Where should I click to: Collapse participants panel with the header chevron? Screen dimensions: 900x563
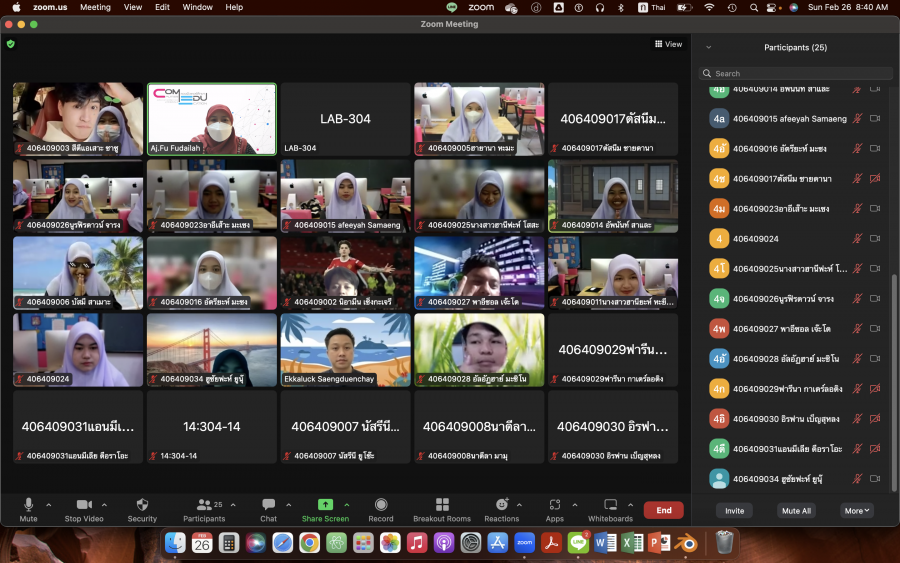click(x=709, y=47)
